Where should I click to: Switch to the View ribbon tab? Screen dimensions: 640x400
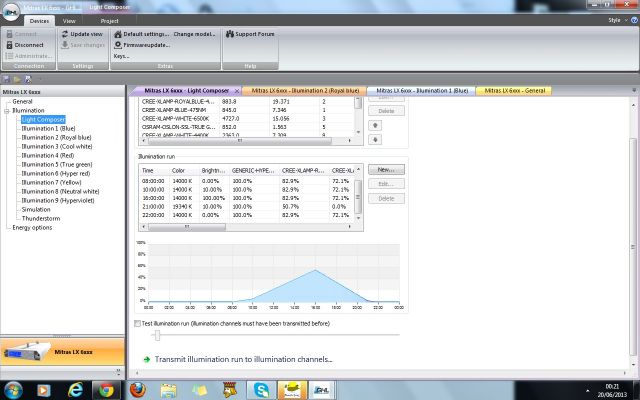tap(69, 20)
